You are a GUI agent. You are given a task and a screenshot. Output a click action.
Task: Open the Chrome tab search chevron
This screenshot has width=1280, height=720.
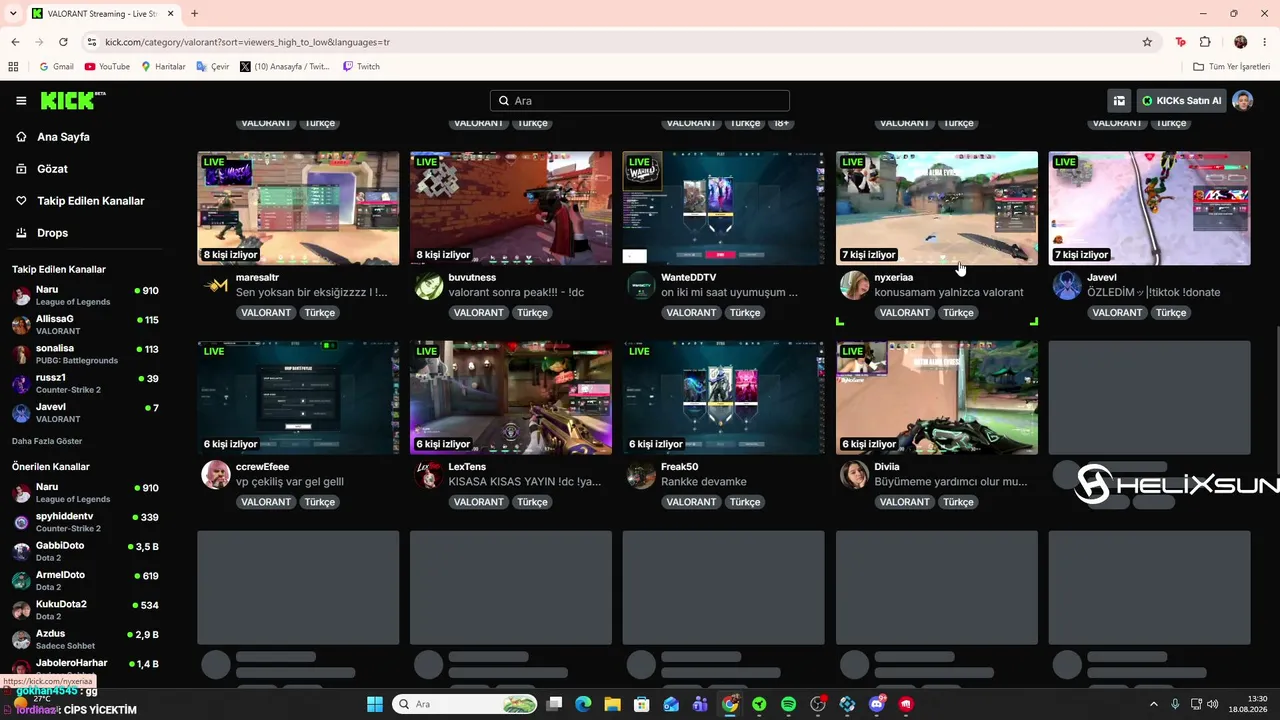coord(13,14)
